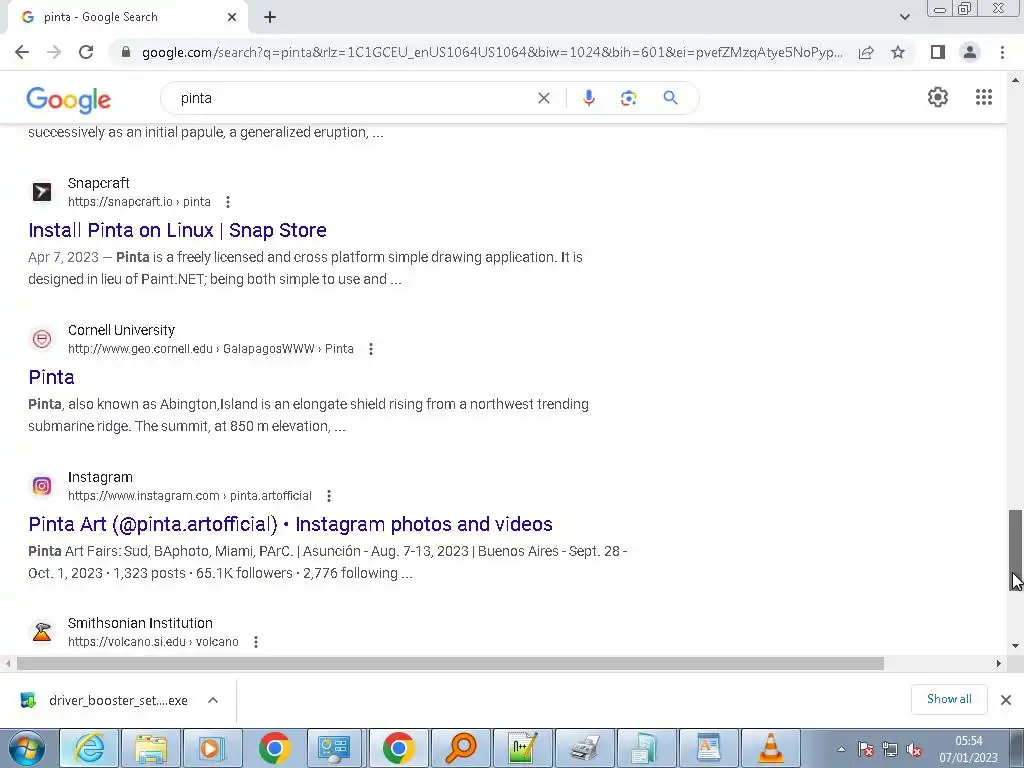Screen dimensions: 1024x768
Task: Open Google quick settings gear
Action: coord(938,97)
